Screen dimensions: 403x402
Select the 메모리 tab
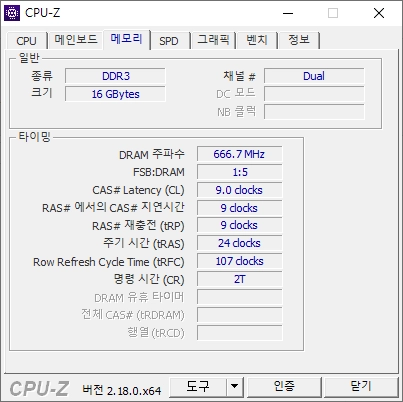pos(127,39)
